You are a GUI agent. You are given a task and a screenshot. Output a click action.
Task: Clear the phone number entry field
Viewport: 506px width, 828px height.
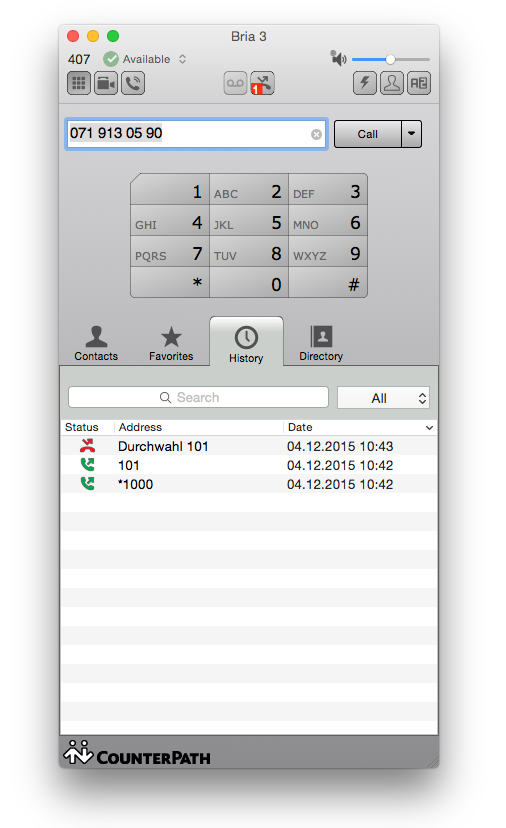point(316,134)
